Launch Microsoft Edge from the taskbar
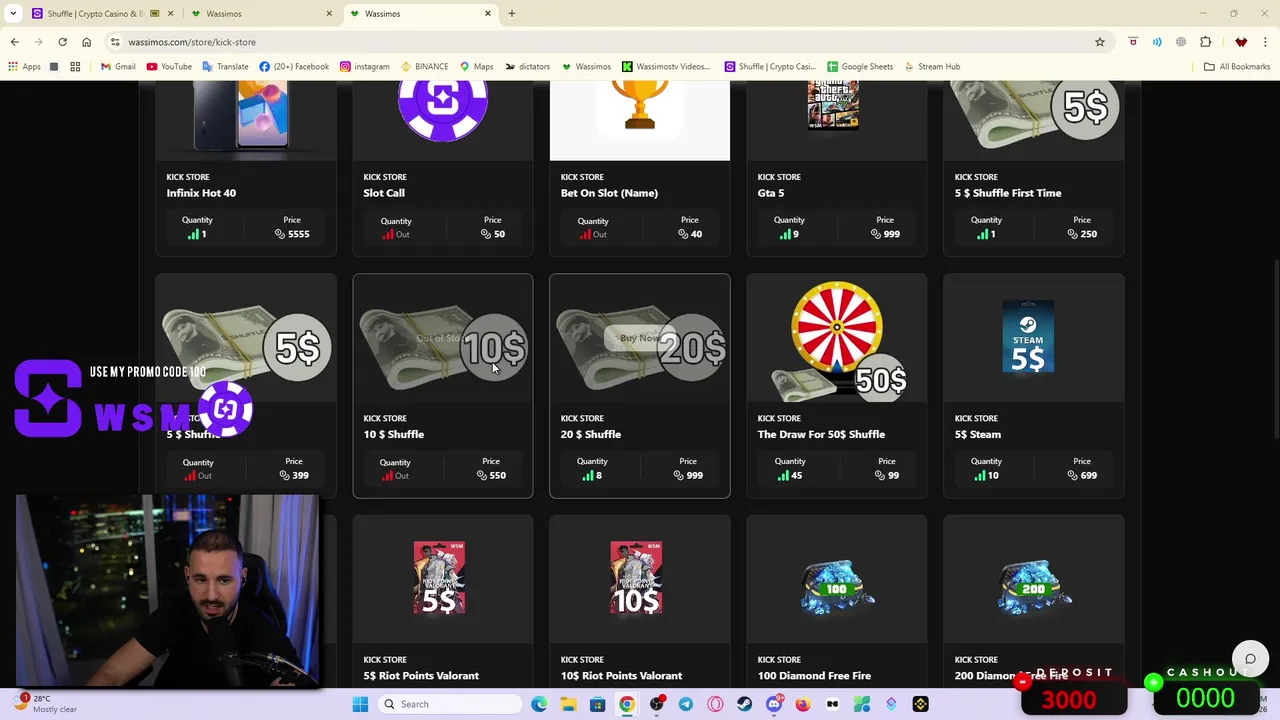This screenshot has width=1280, height=720. coord(539,704)
